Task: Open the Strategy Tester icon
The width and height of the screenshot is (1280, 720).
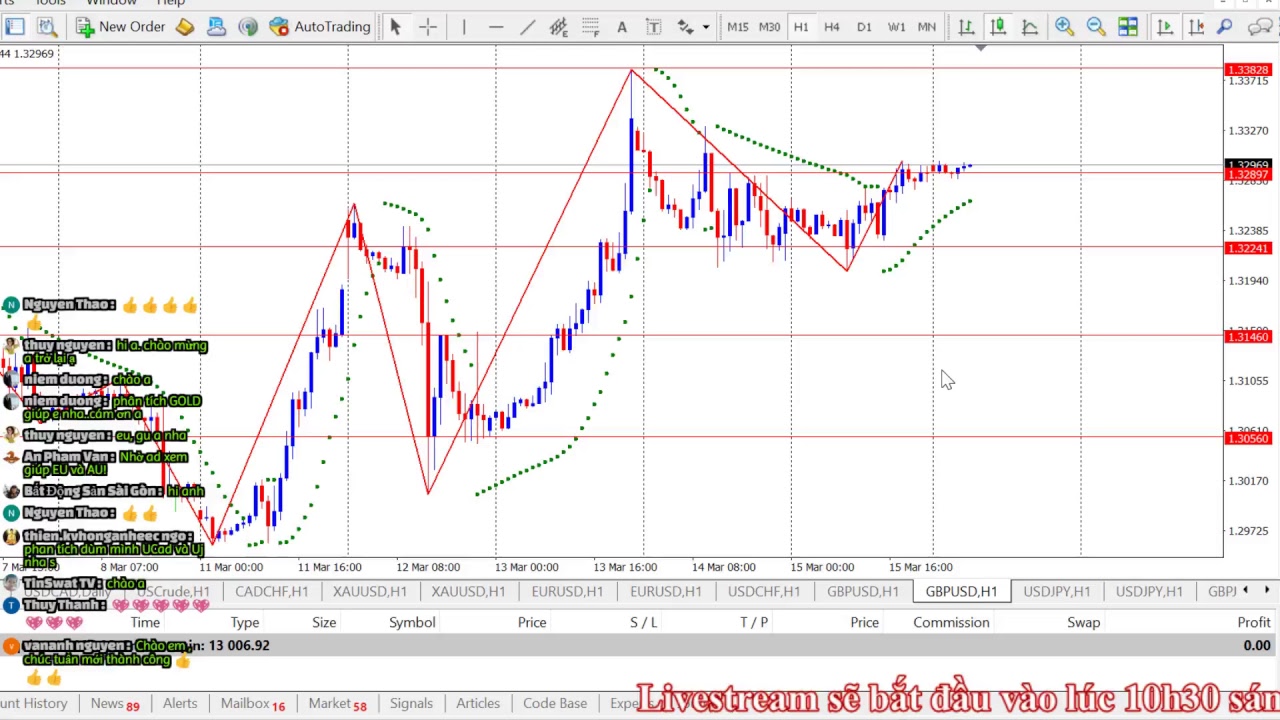Action: tap(47, 27)
